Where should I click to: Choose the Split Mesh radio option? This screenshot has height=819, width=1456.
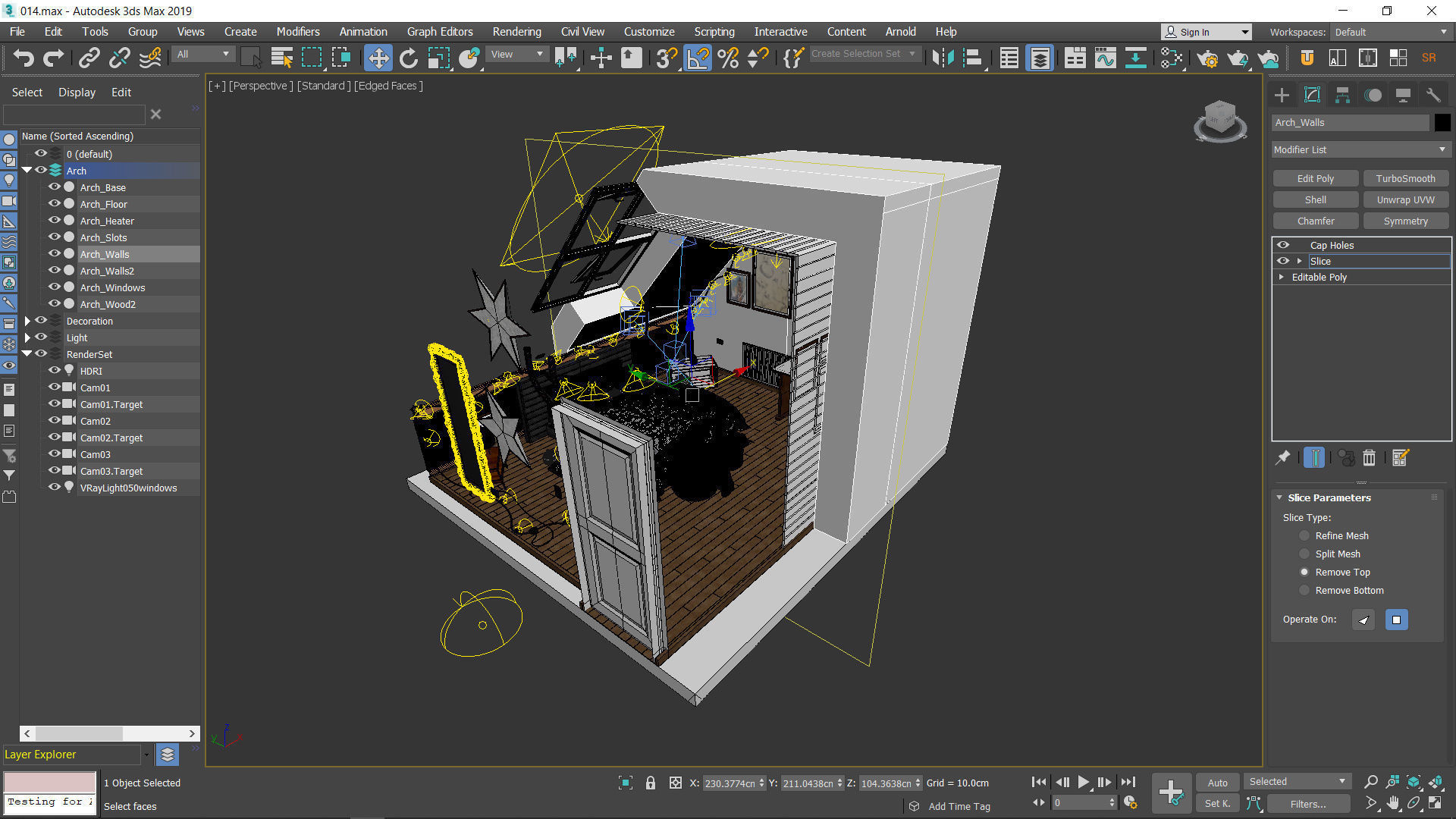1304,554
